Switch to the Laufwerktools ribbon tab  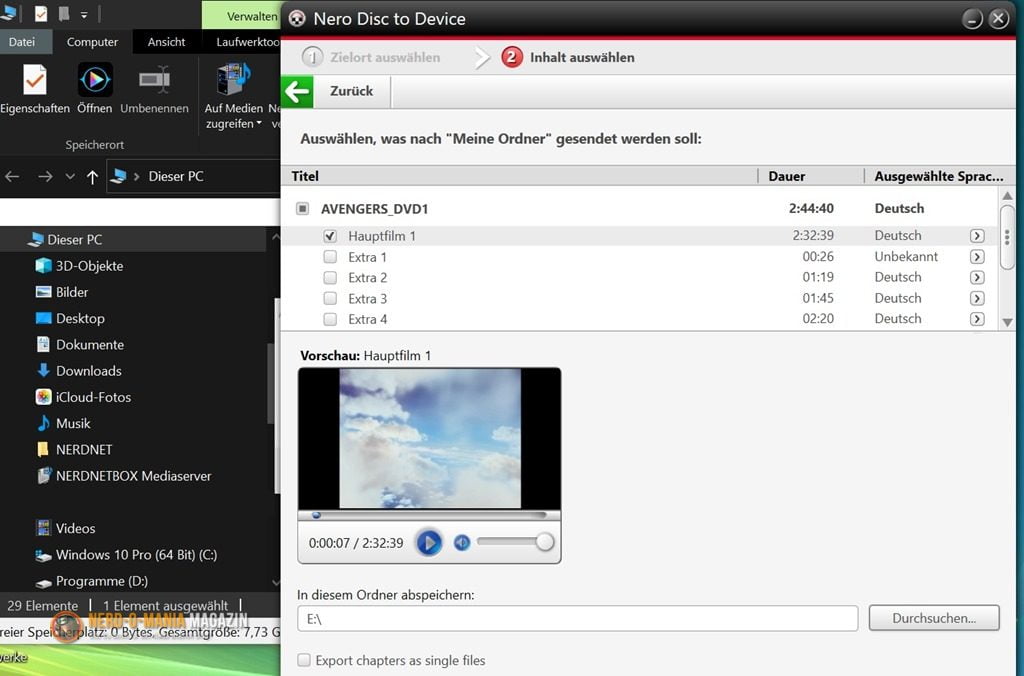click(x=248, y=42)
